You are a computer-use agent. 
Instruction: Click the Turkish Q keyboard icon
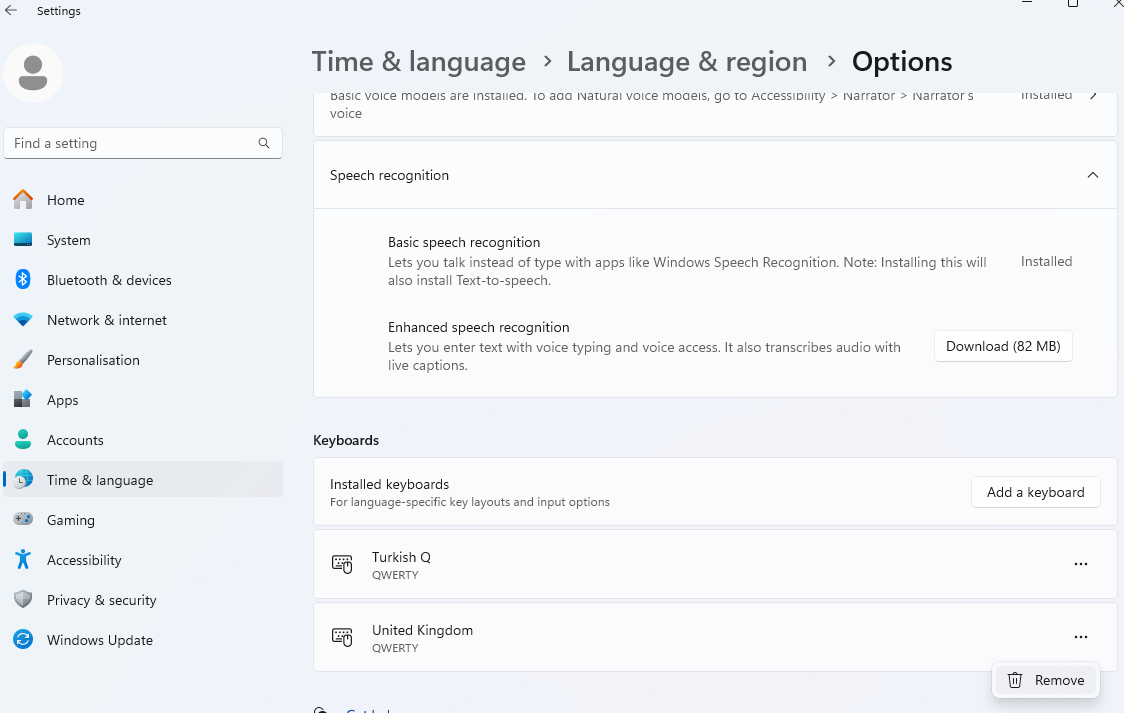[342, 565]
